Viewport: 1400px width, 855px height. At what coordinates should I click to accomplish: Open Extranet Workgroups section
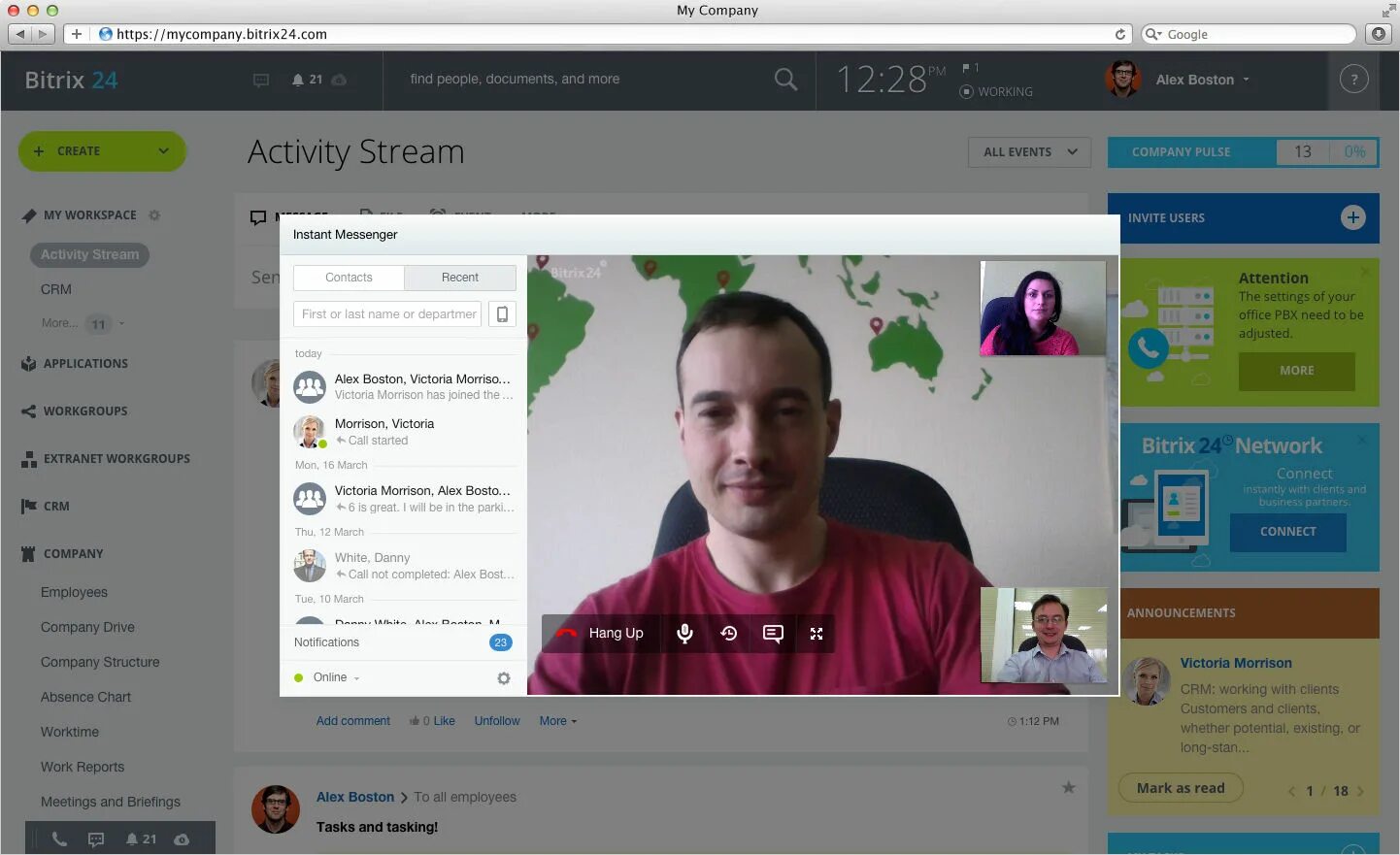117,458
